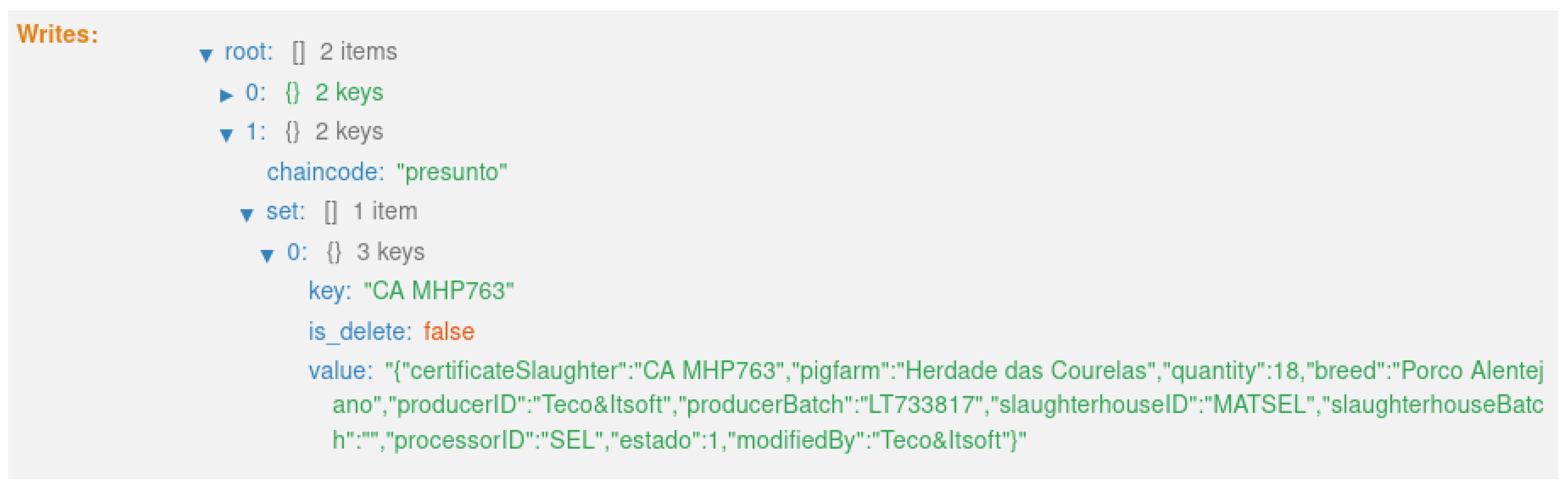The image size is (1568, 492).
Task: Click the array brackets icon beside root
Action: pyautogui.click(x=298, y=52)
